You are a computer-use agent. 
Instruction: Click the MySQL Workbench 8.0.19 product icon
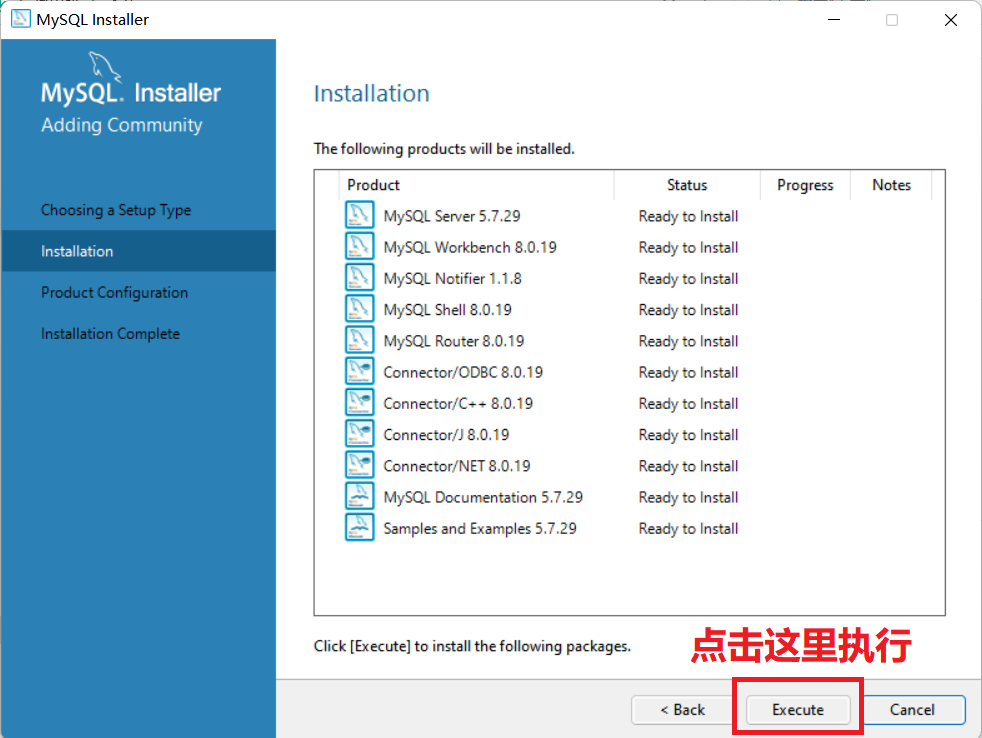[x=359, y=246]
